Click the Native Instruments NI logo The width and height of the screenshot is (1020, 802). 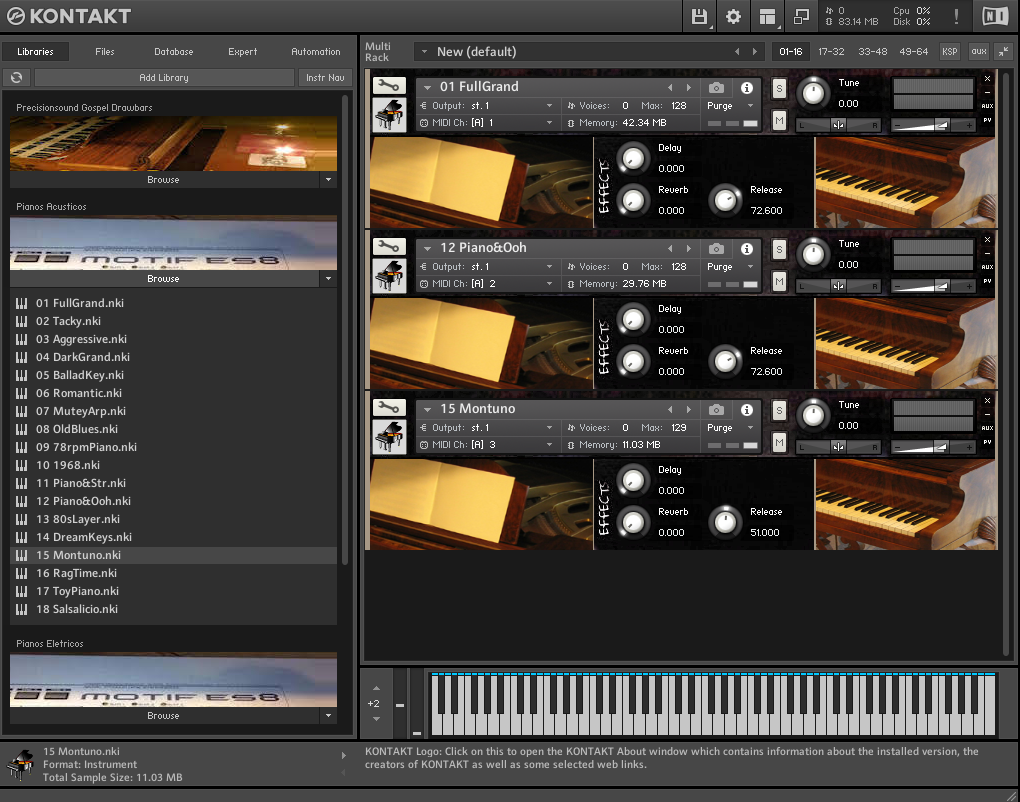995,16
